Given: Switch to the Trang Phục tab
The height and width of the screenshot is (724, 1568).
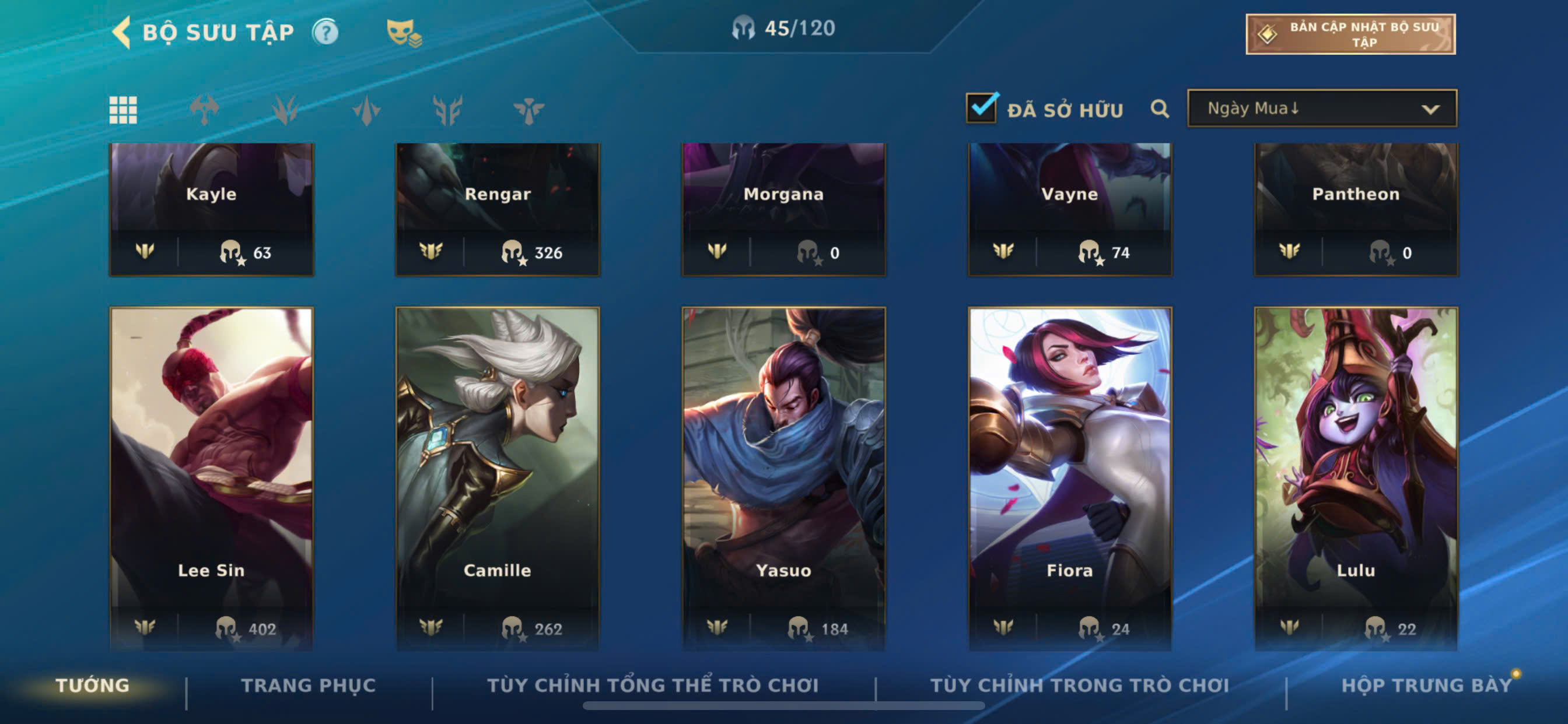Looking at the screenshot, I should click(x=309, y=685).
